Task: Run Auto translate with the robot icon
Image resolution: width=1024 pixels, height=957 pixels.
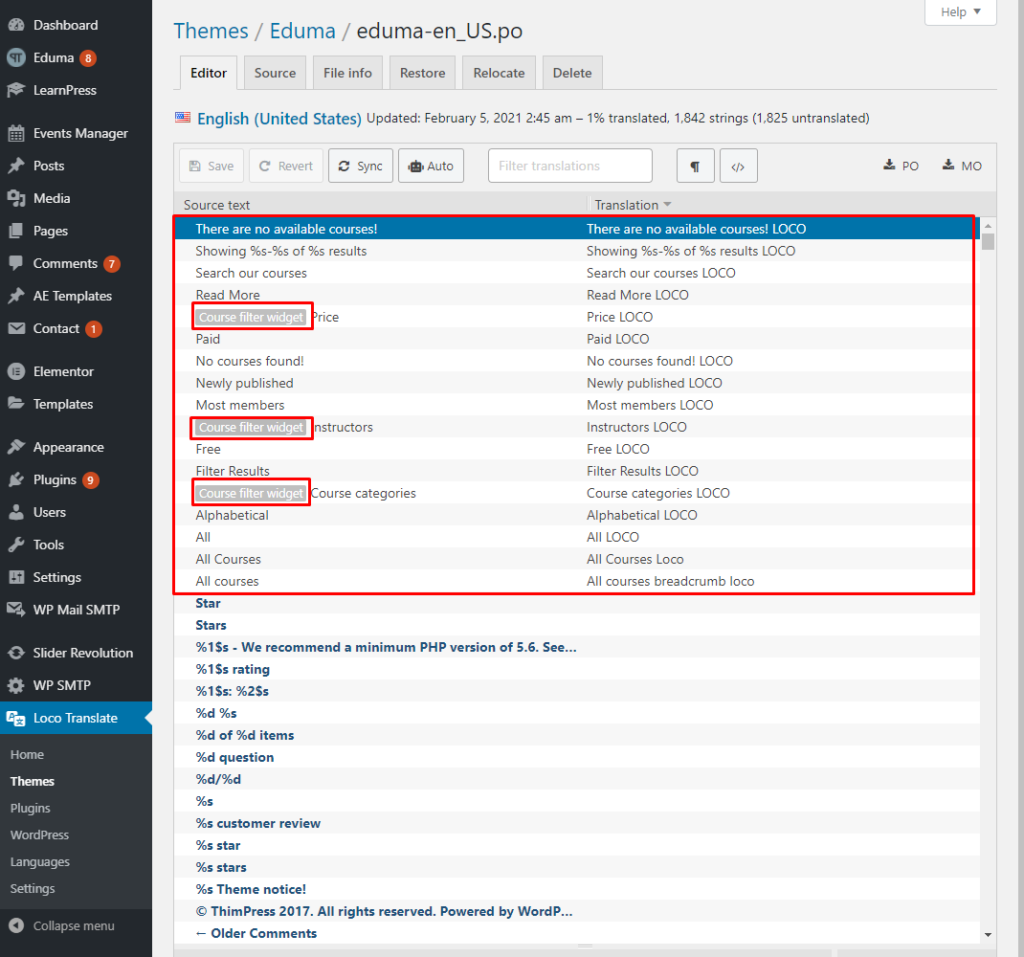Action: [x=431, y=165]
